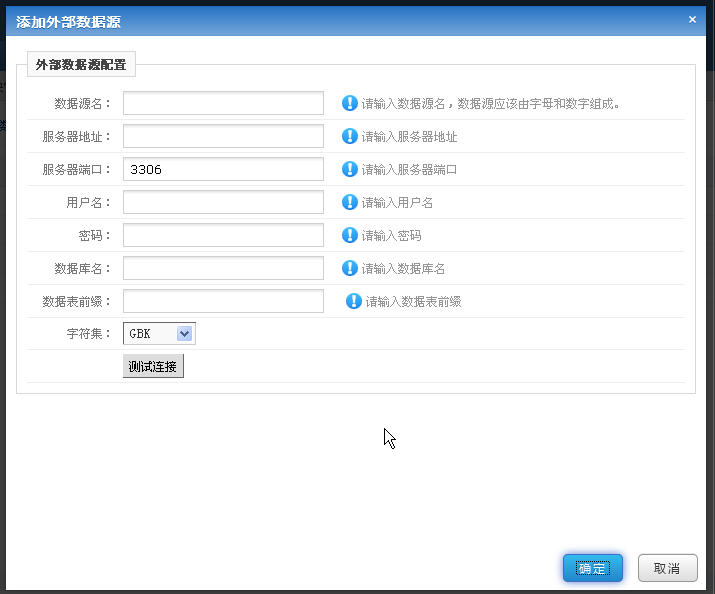Click the 数据表前缀 label
Image resolution: width=715 pixels, height=594 pixels.
point(77,301)
